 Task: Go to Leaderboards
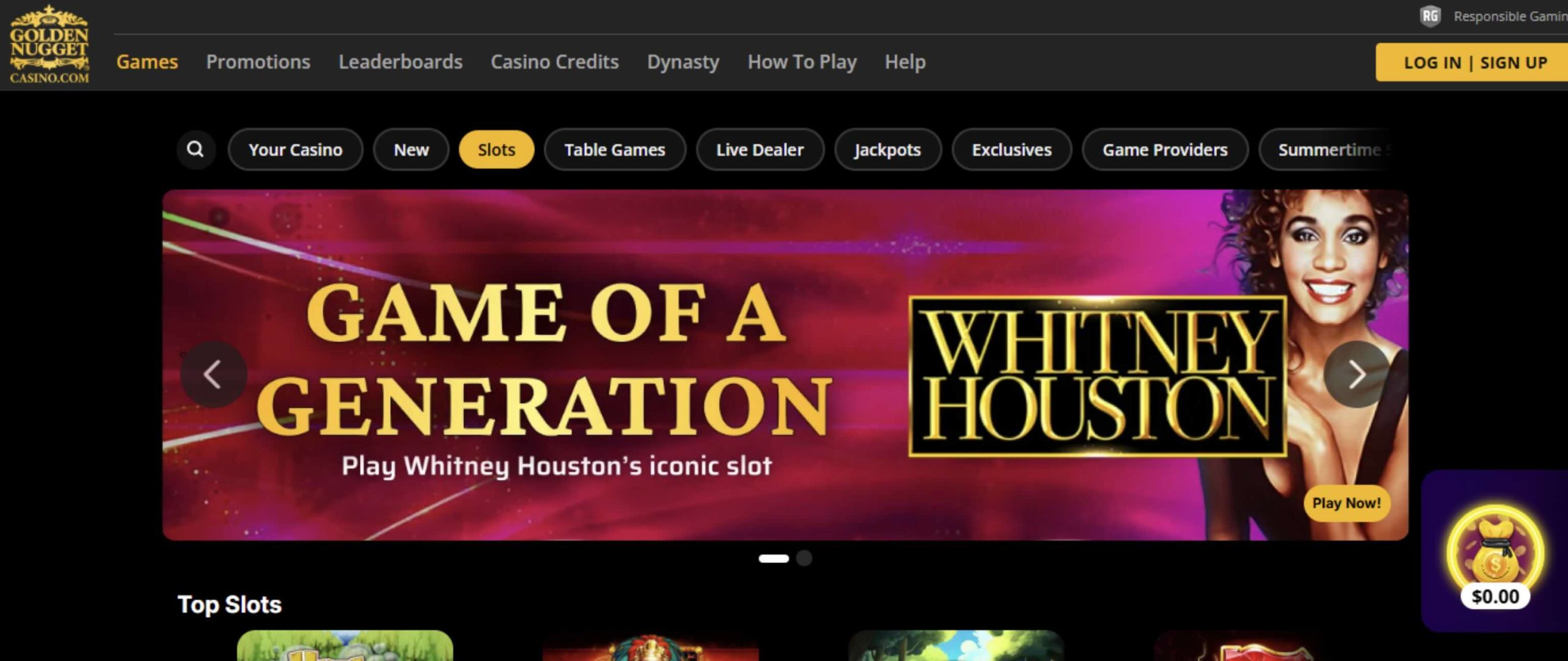click(401, 61)
